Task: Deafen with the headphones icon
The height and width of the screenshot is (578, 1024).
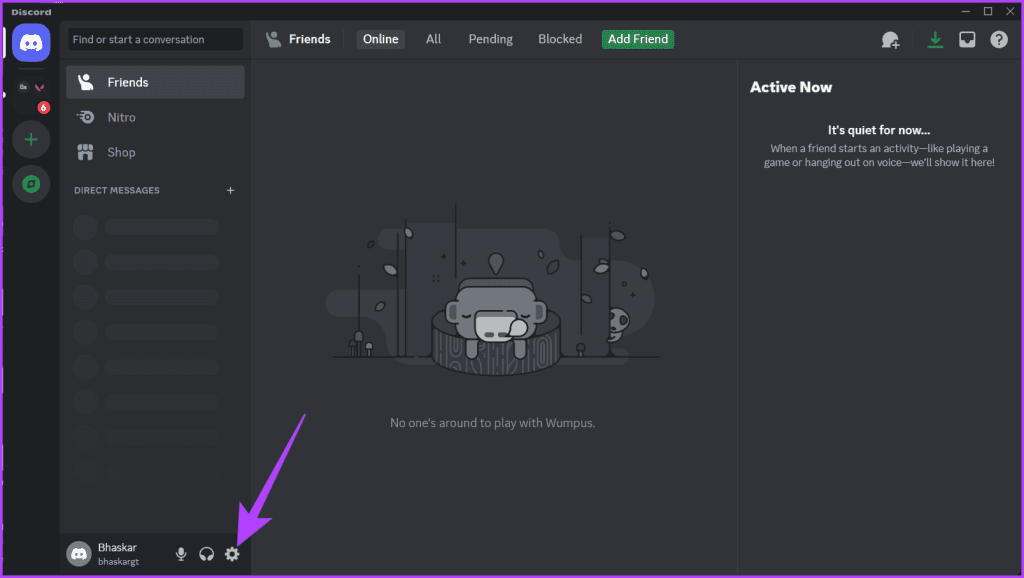Action: [206, 553]
